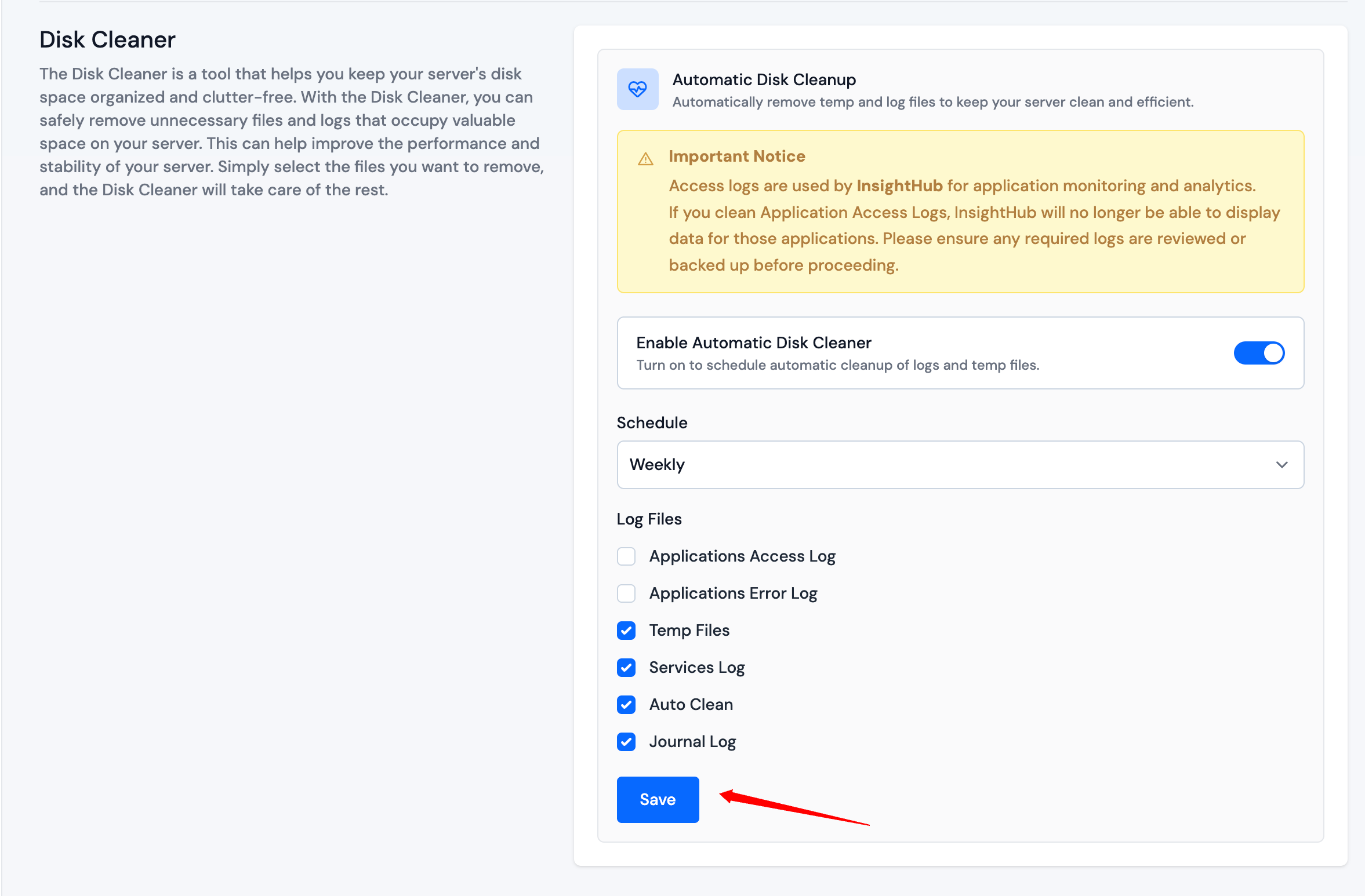Check the Applications Access Log checkbox

click(x=626, y=556)
